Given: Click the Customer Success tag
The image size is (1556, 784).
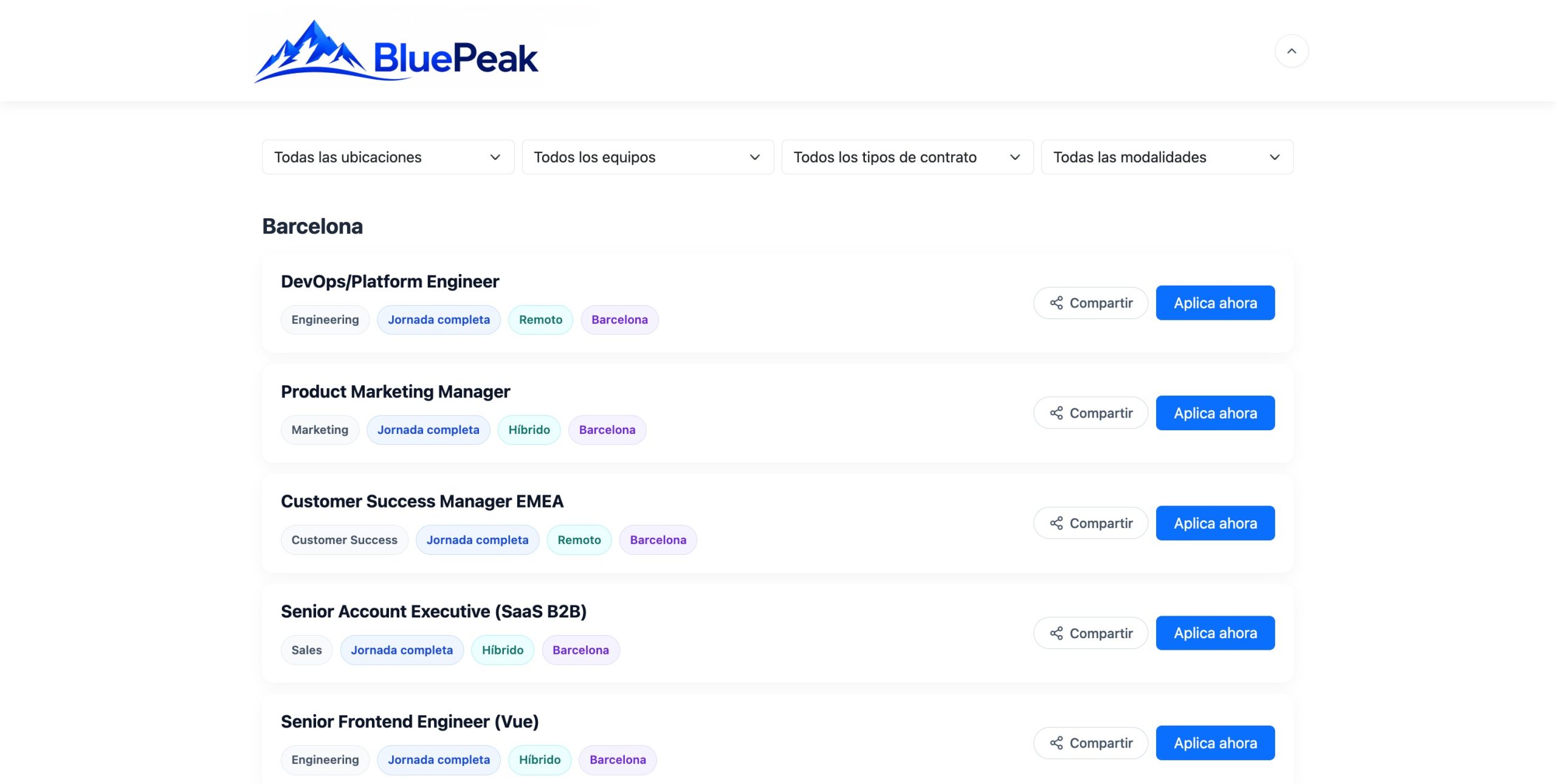Looking at the screenshot, I should click(344, 540).
